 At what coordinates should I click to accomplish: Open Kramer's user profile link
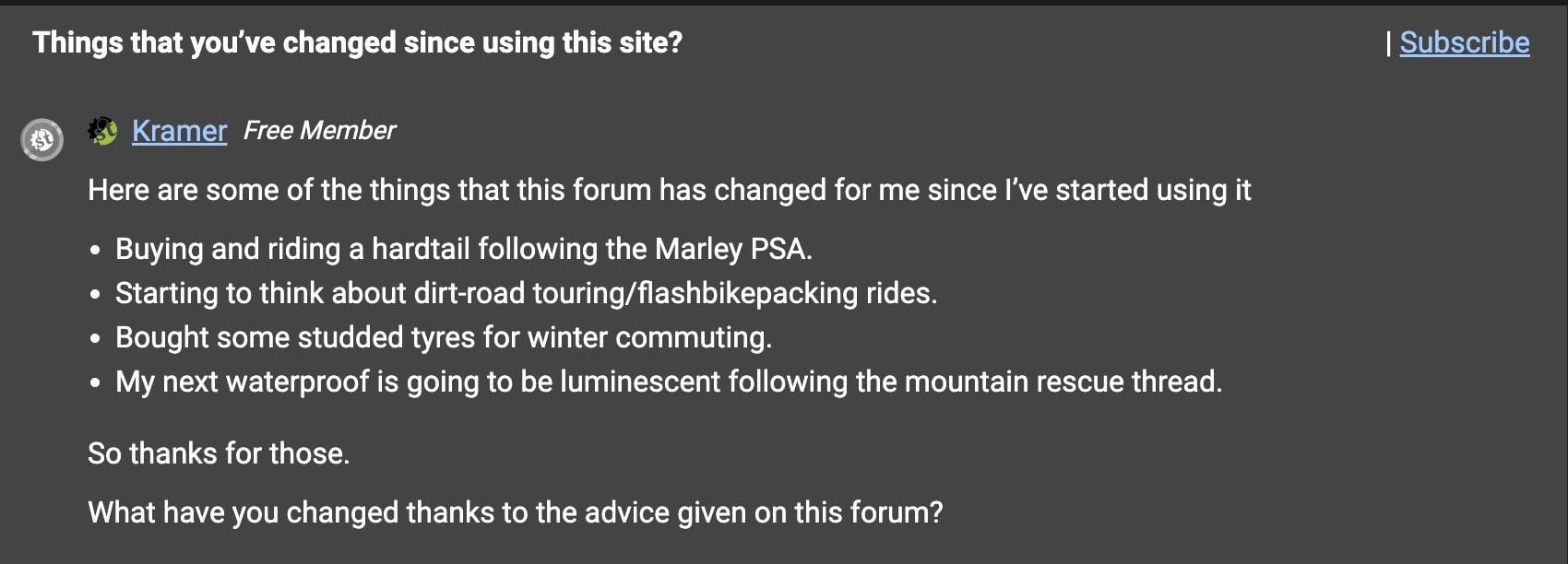179,131
